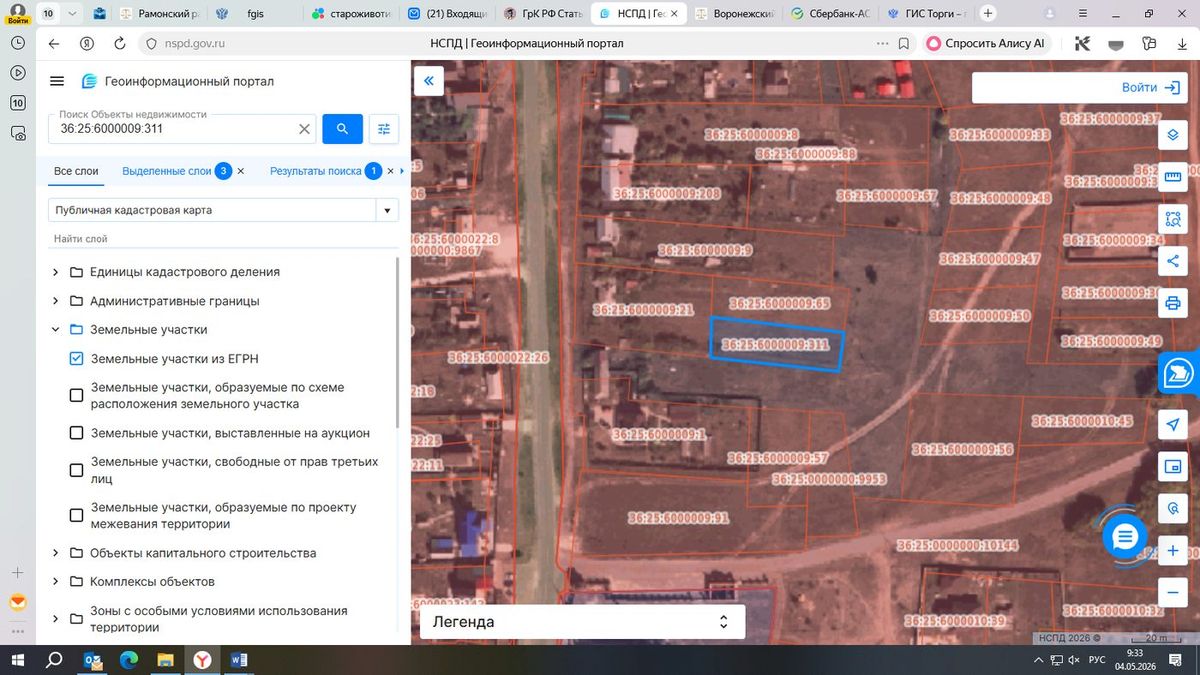Zoom in the map with plus button

pyautogui.click(x=1174, y=551)
